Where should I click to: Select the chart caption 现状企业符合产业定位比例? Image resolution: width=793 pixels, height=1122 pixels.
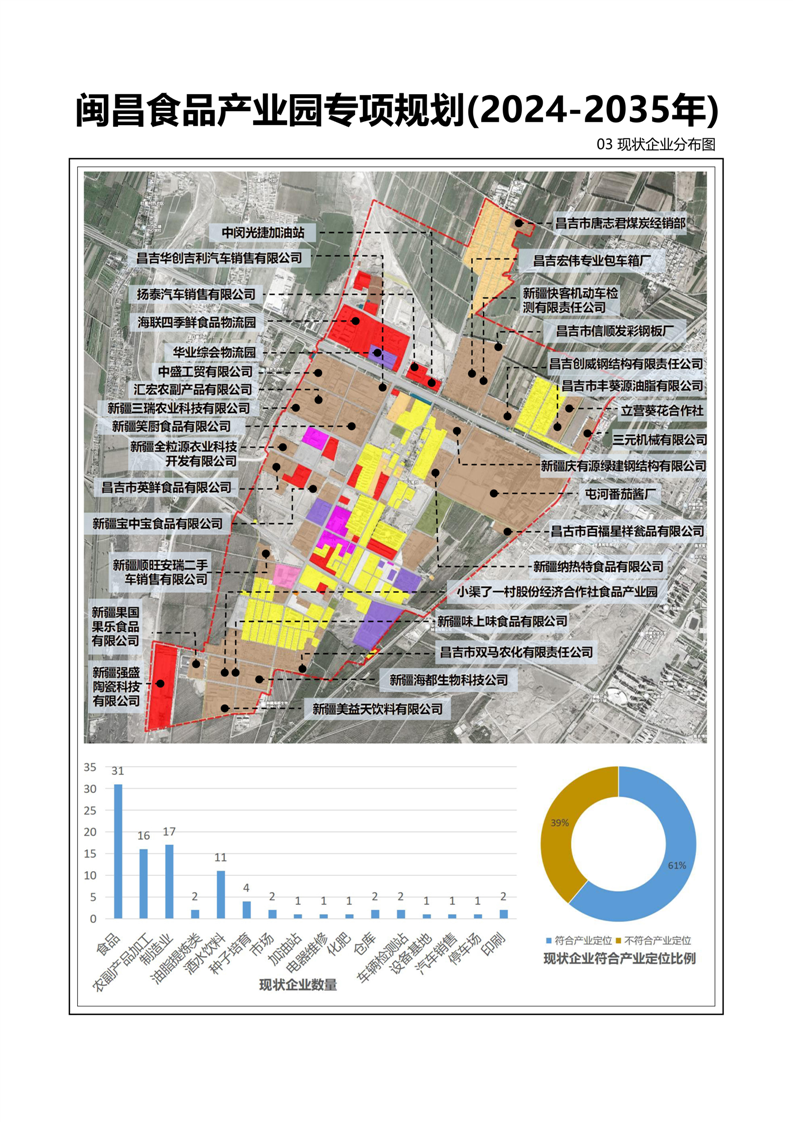(619, 959)
